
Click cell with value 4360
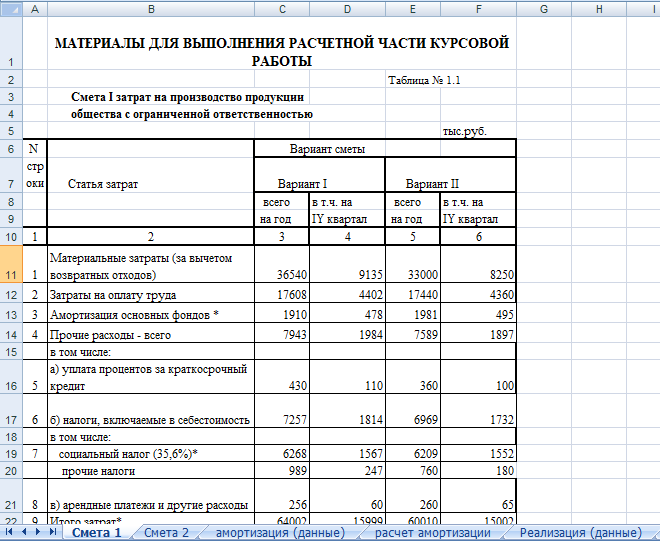click(478, 293)
